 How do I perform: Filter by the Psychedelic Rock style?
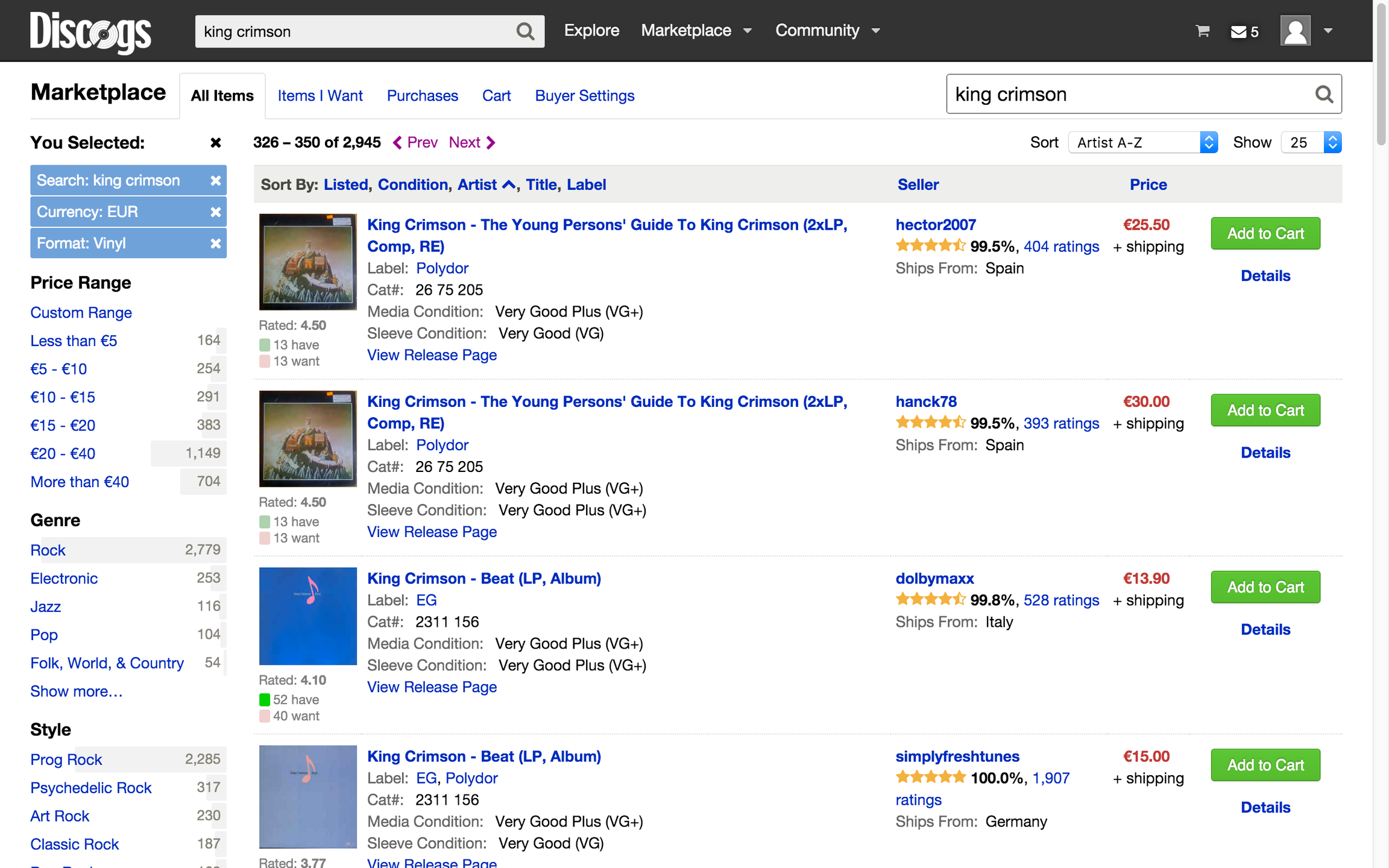(91, 788)
